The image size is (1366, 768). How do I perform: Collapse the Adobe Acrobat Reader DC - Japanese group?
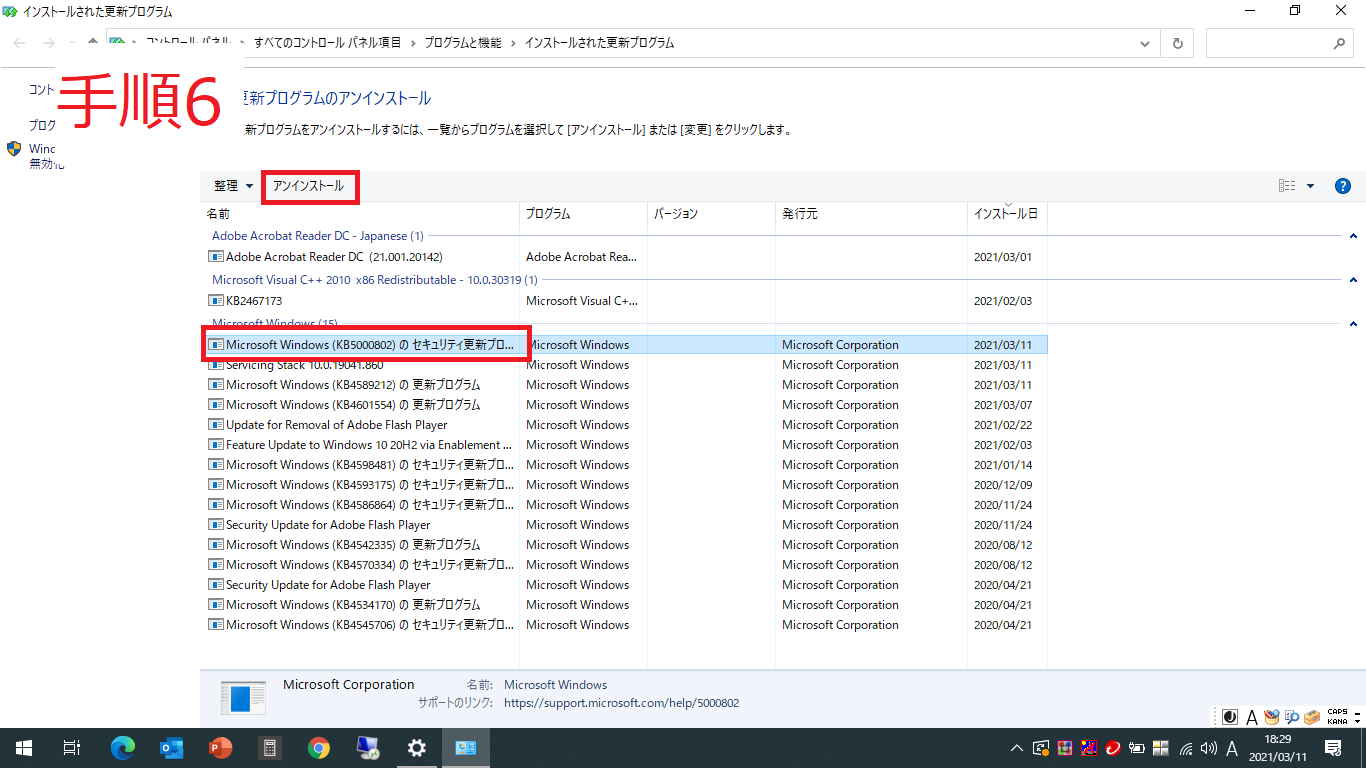[x=1353, y=236]
